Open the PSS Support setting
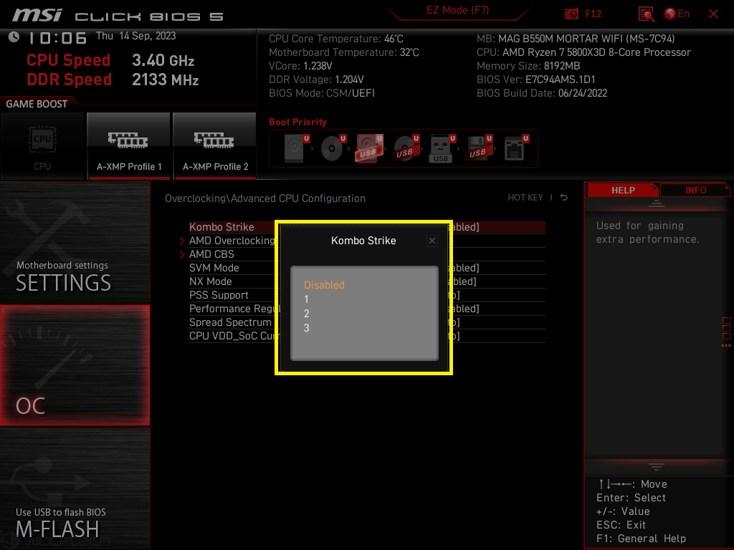 (x=367, y=295)
